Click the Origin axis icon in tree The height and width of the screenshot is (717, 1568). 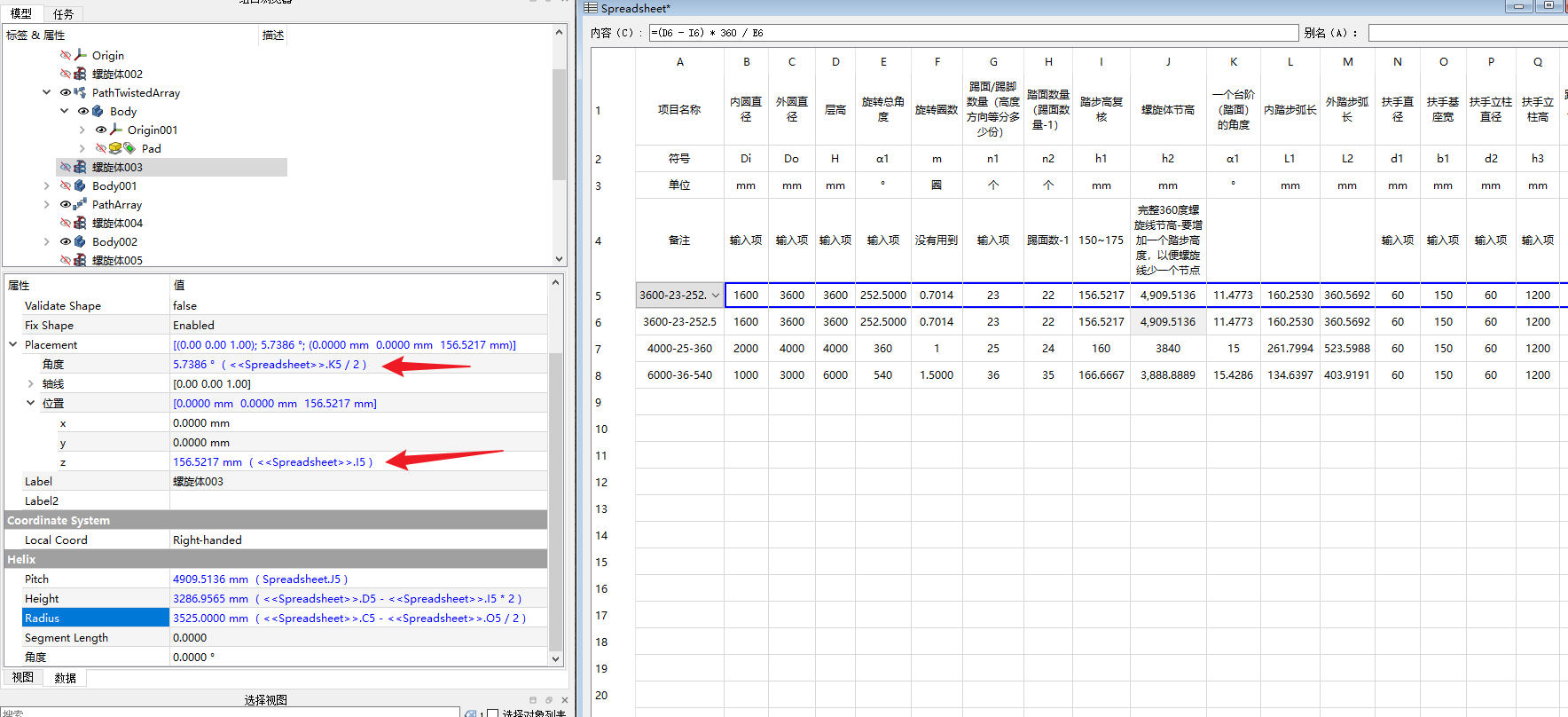pyautogui.click(x=81, y=55)
